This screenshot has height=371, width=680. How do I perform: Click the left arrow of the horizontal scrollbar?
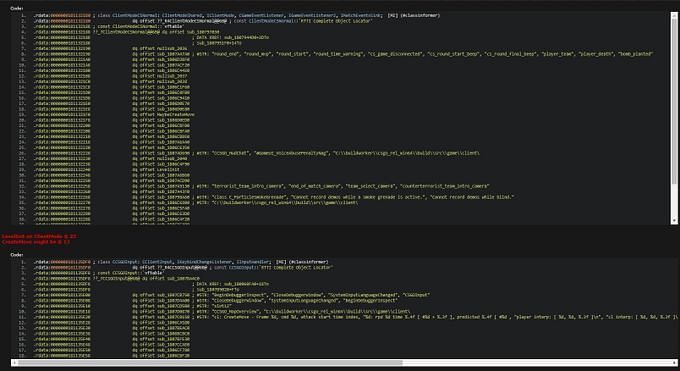(x=14, y=362)
